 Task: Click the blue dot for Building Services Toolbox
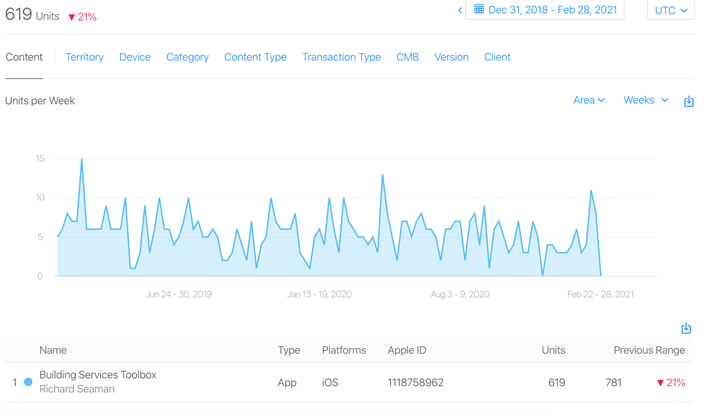pos(28,382)
